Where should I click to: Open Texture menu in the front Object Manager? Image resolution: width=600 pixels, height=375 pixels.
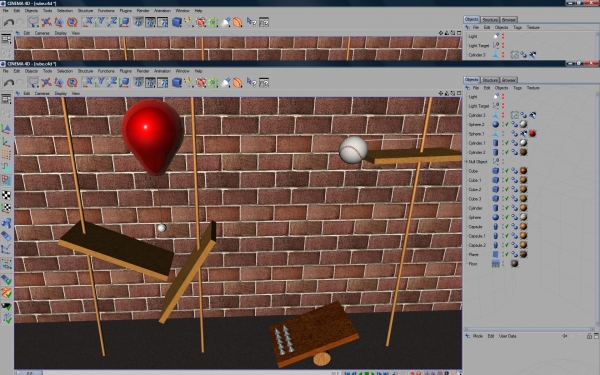tap(533, 88)
